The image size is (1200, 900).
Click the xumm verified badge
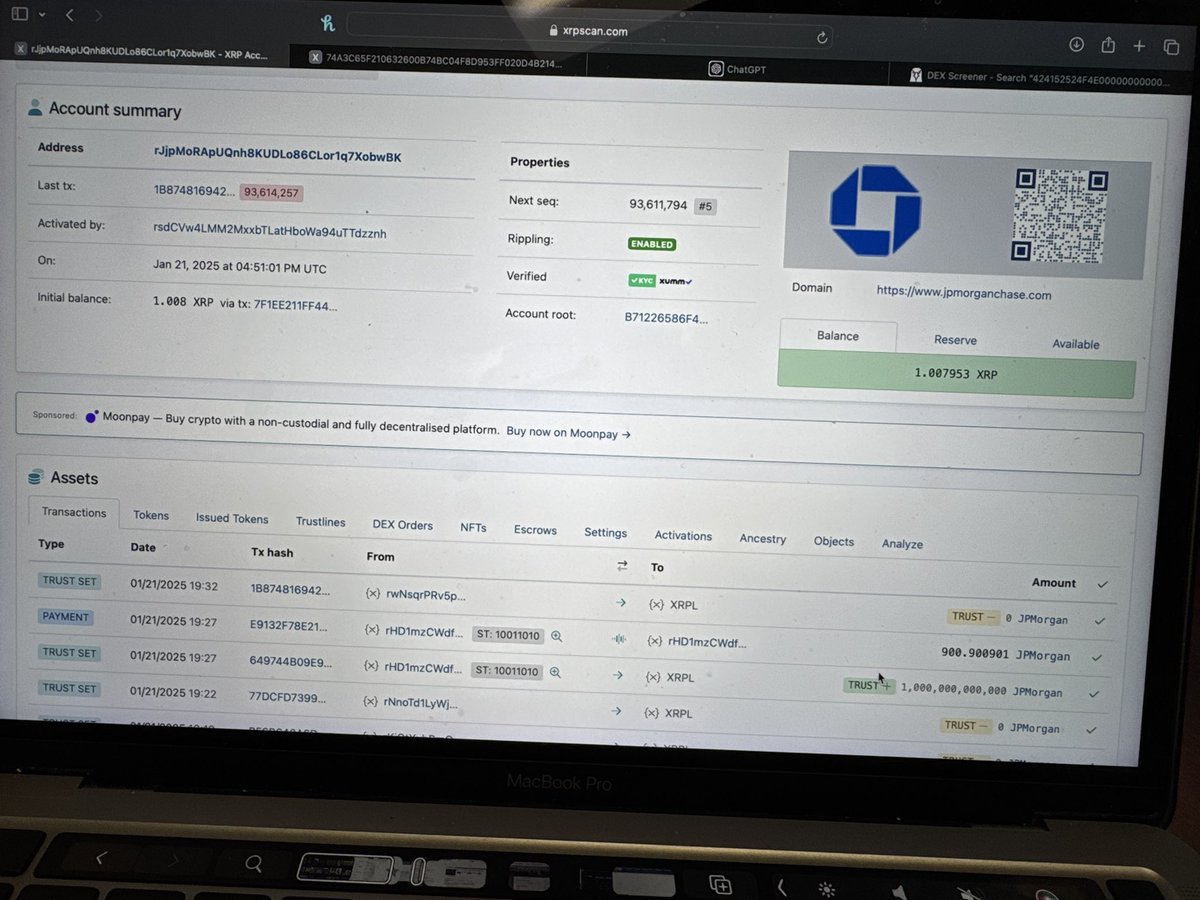(x=675, y=281)
